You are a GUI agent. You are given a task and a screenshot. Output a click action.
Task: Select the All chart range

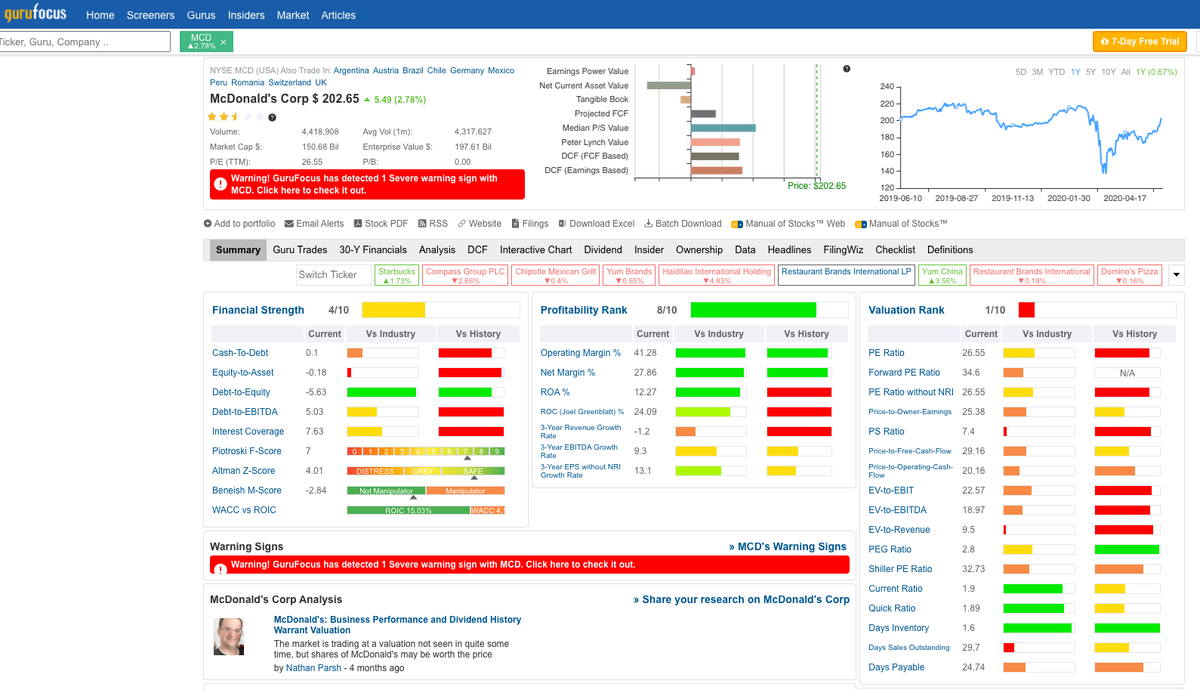(x=1126, y=72)
